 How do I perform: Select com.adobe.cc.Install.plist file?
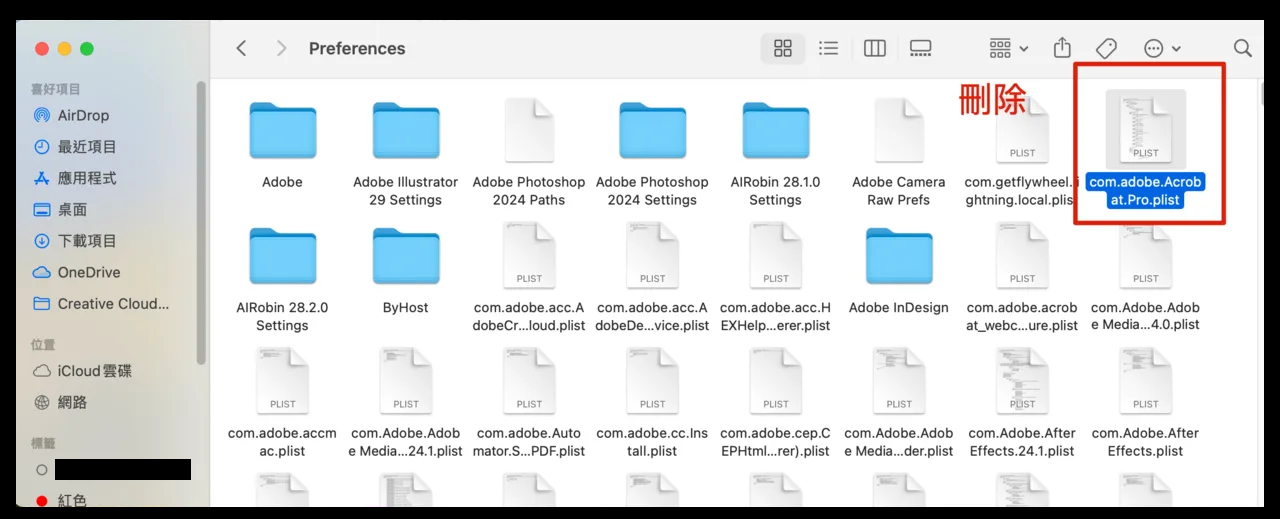click(652, 381)
